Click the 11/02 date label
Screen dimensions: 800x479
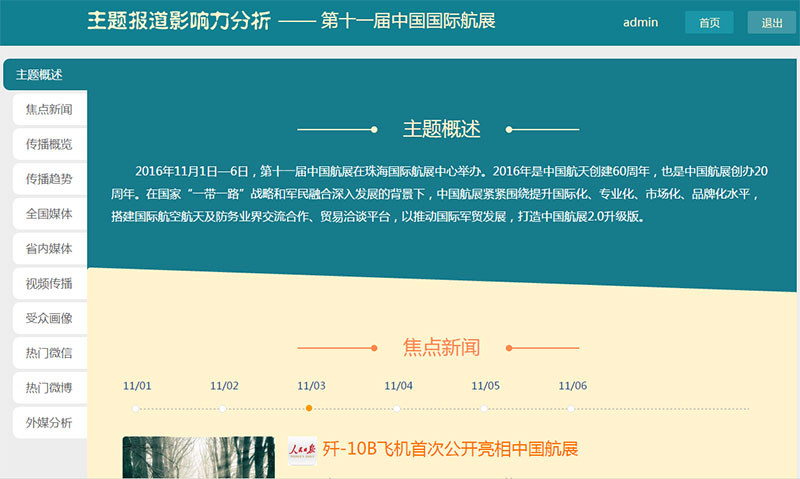coord(224,386)
